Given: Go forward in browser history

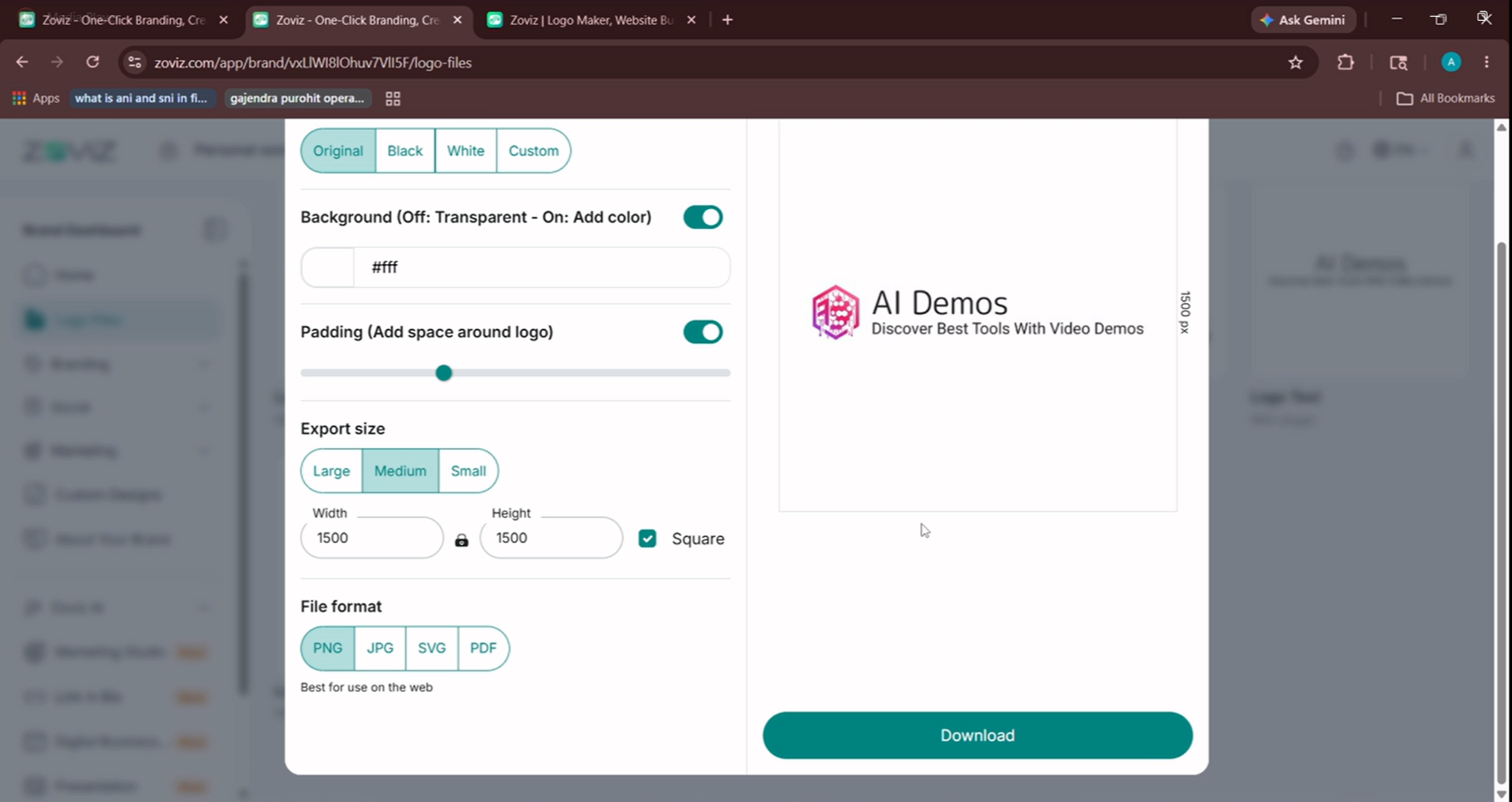Looking at the screenshot, I should click(x=57, y=62).
